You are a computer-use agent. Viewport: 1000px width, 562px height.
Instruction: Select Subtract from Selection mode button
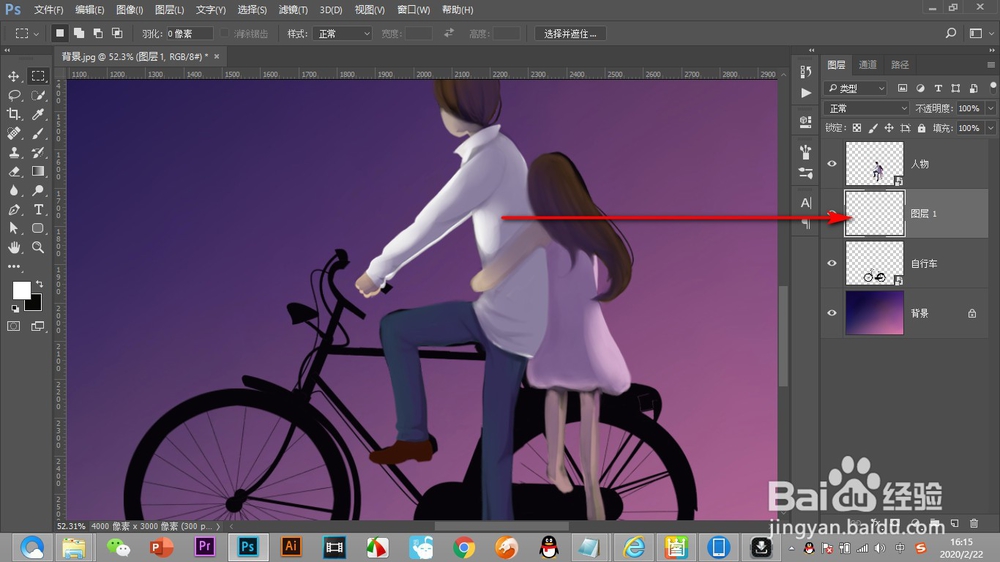[x=98, y=33]
